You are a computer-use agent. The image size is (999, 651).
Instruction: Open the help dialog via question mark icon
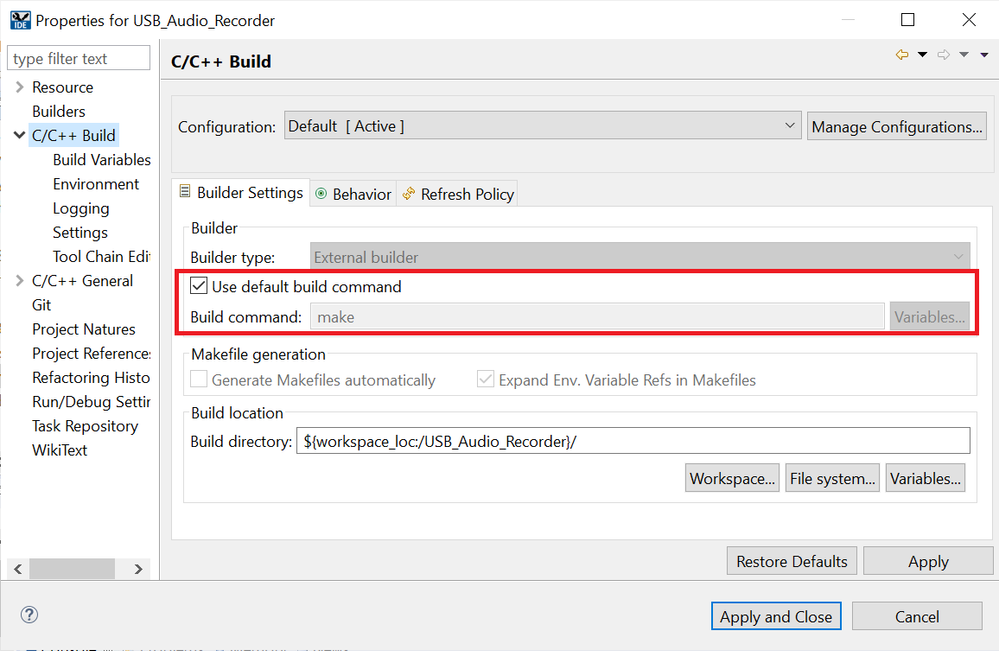tap(29, 614)
